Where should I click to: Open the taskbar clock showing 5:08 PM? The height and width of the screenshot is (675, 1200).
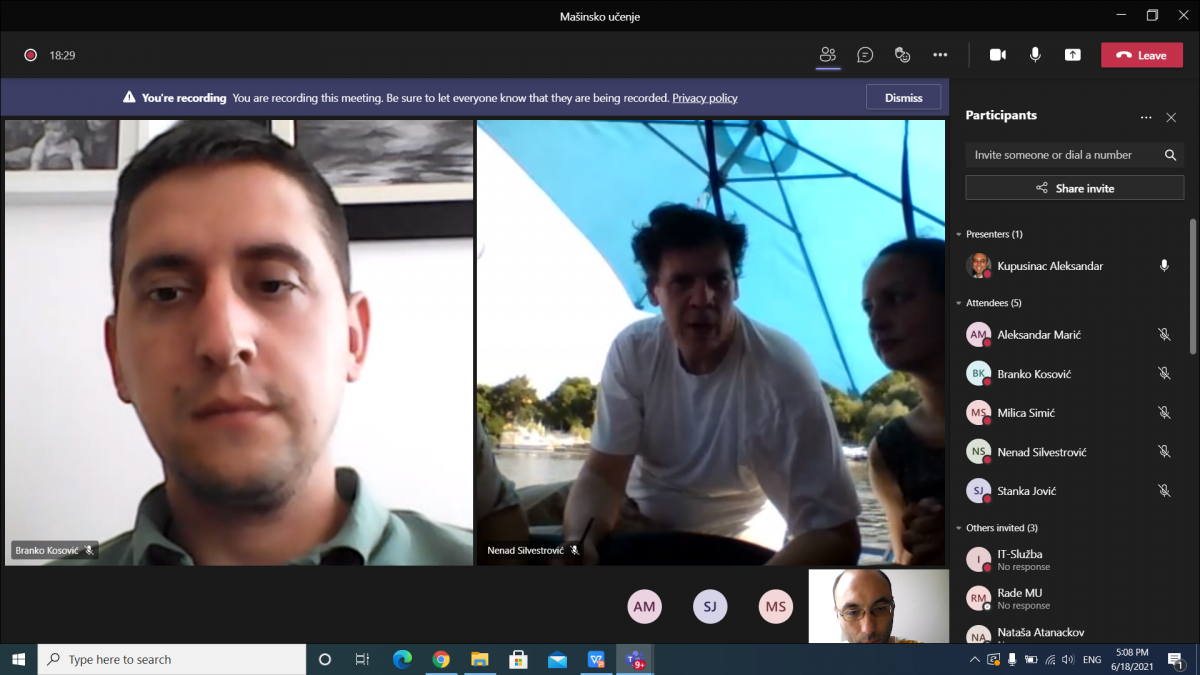point(1132,659)
